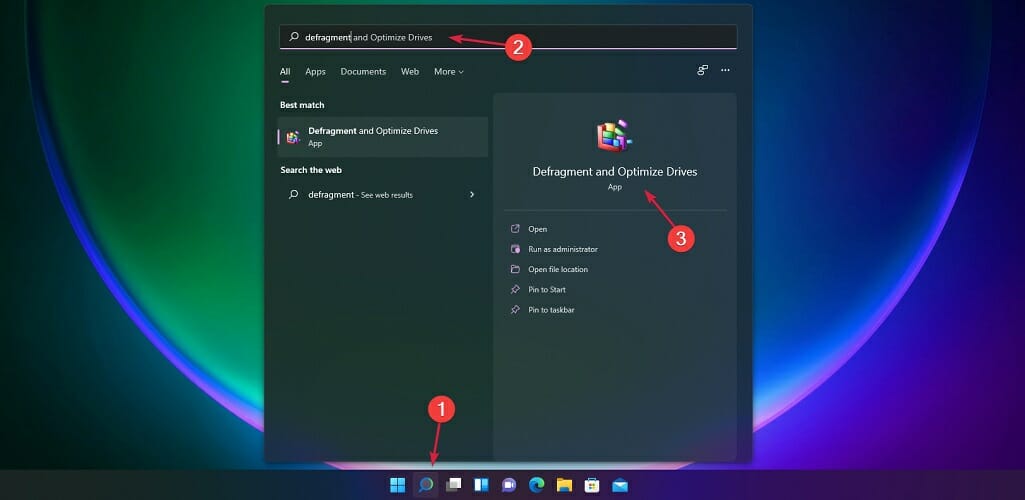Select Pin to taskbar
1025x500 pixels.
click(551, 310)
